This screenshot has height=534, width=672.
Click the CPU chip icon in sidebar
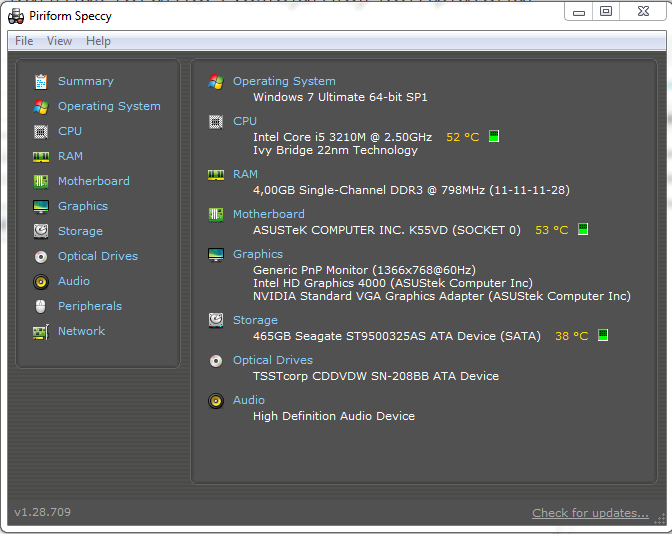[x=41, y=132]
